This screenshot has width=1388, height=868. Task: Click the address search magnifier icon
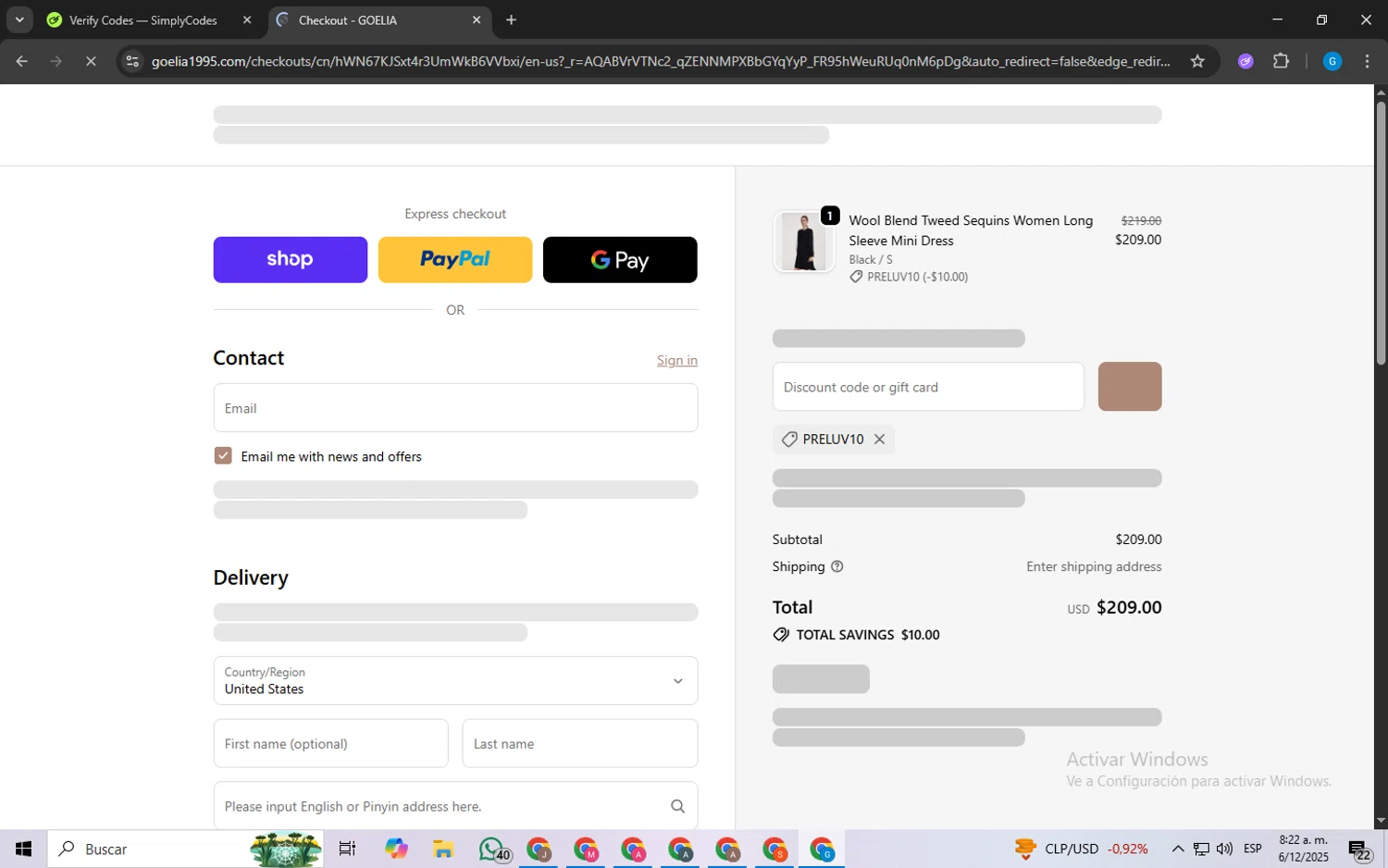(677, 806)
